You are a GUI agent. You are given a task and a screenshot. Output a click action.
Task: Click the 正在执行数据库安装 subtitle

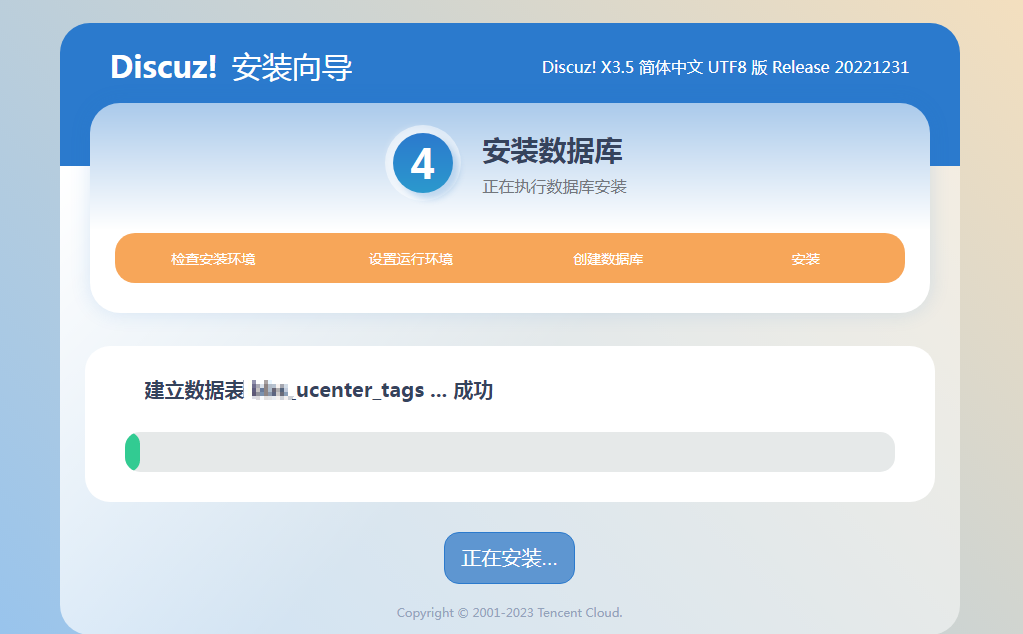click(555, 187)
